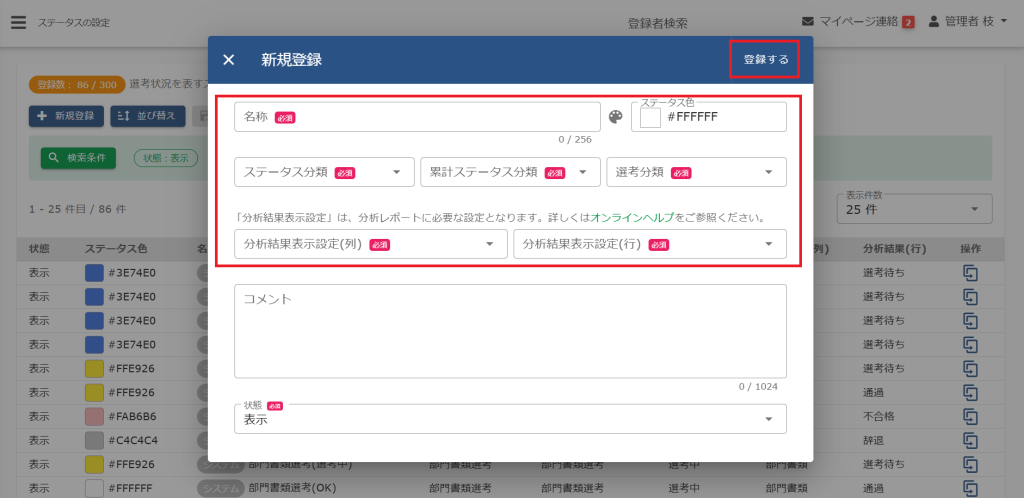Screen dimensions: 1024x498
Task: Expand the 状態 dropdown showing 表示
Action: coord(510,419)
